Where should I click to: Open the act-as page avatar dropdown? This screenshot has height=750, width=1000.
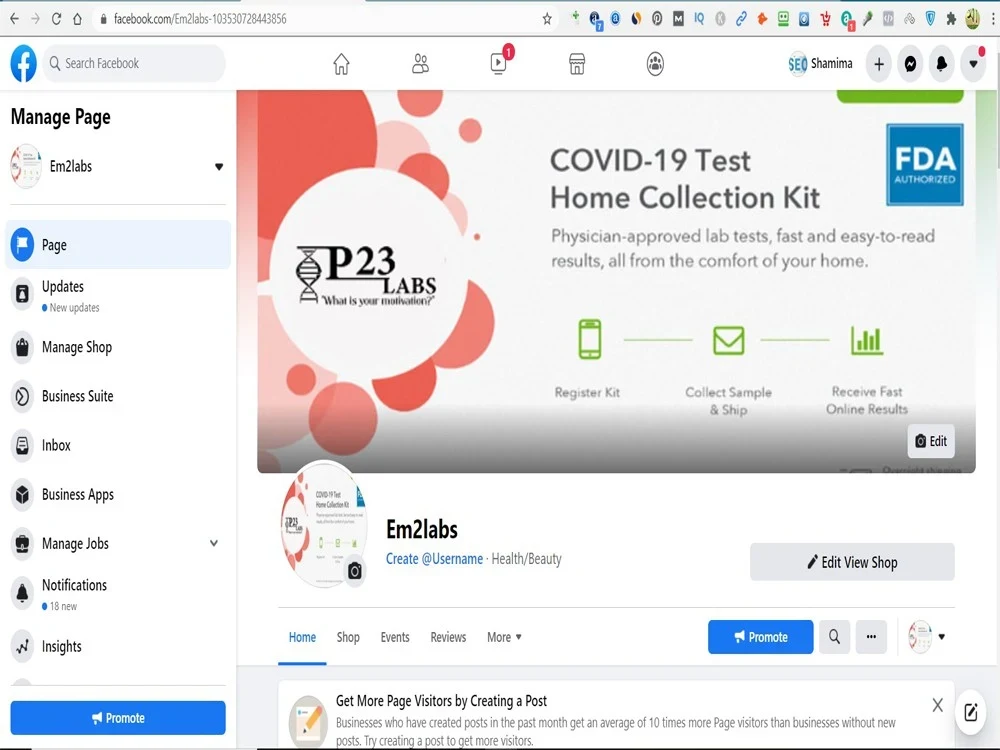coord(927,636)
